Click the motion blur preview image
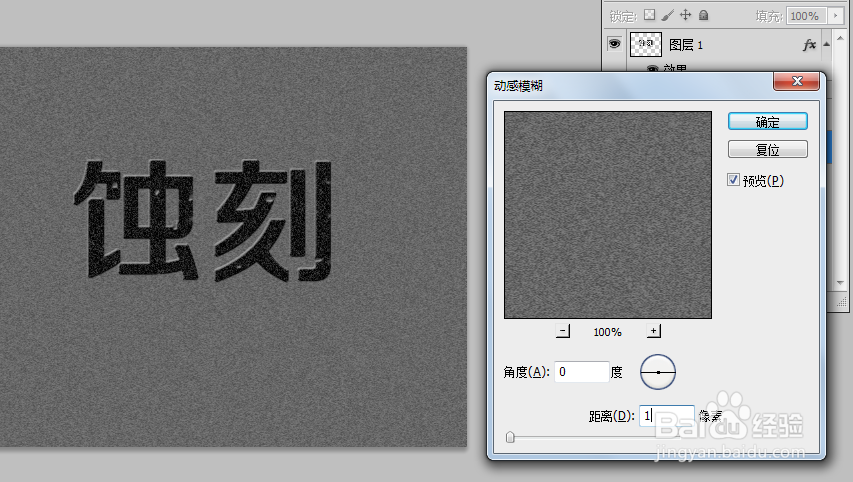This screenshot has height=482, width=853. pyautogui.click(x=608, y=215)
